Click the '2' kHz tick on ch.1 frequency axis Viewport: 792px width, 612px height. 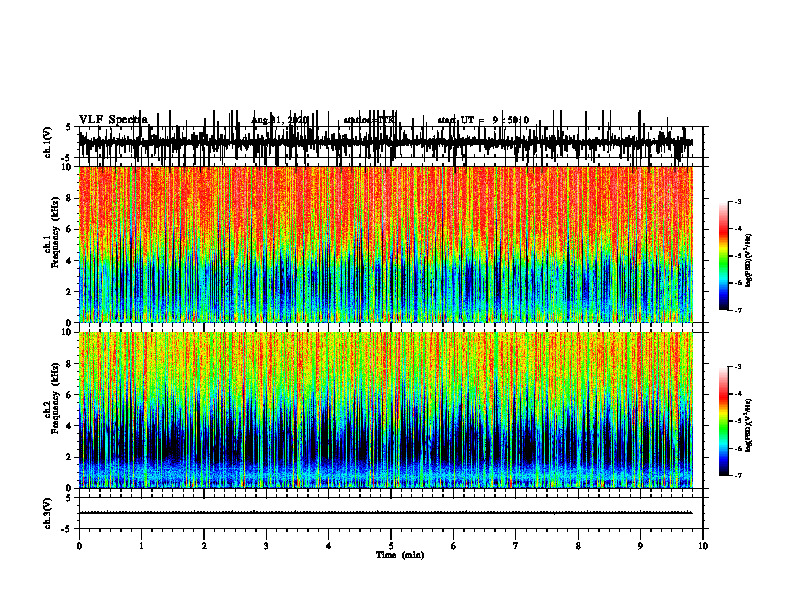(70, 292)
